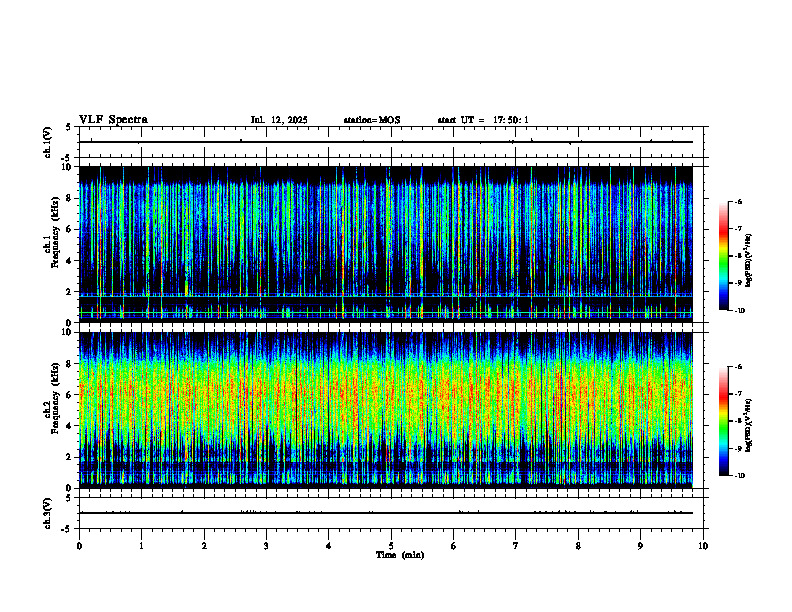Click the ch.1 spectrogram color bar
Screen dimensions: 792x612
point(723,256)
